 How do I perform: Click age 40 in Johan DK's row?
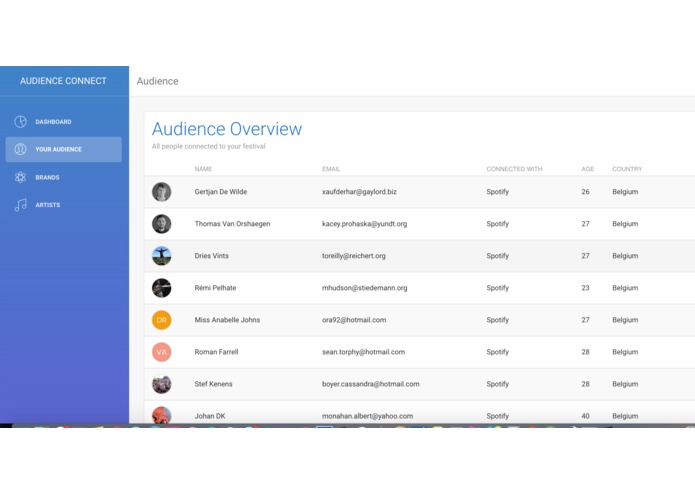[x=586, y=416]
